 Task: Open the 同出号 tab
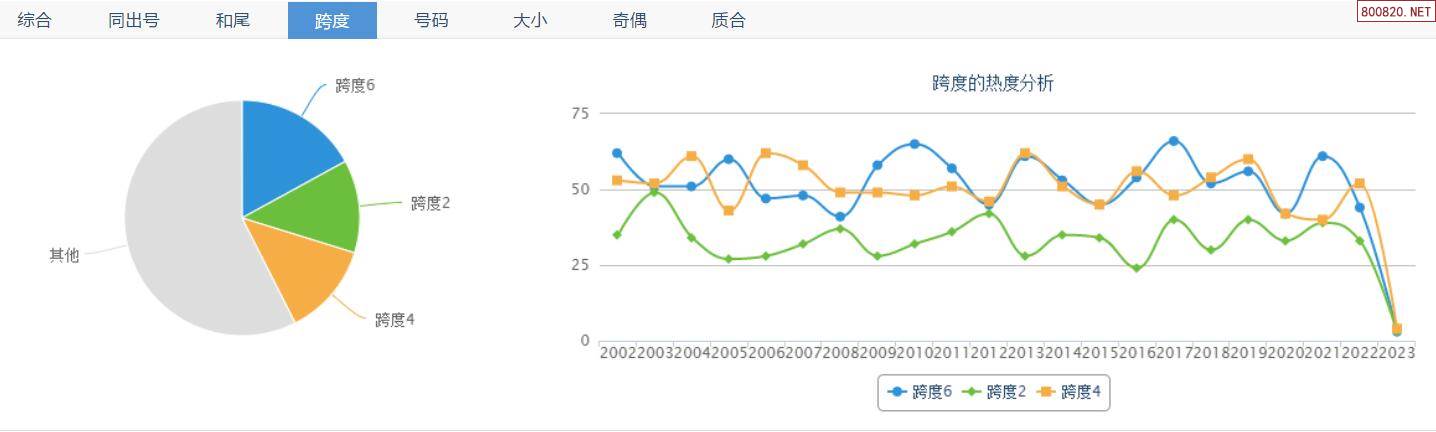134,20
